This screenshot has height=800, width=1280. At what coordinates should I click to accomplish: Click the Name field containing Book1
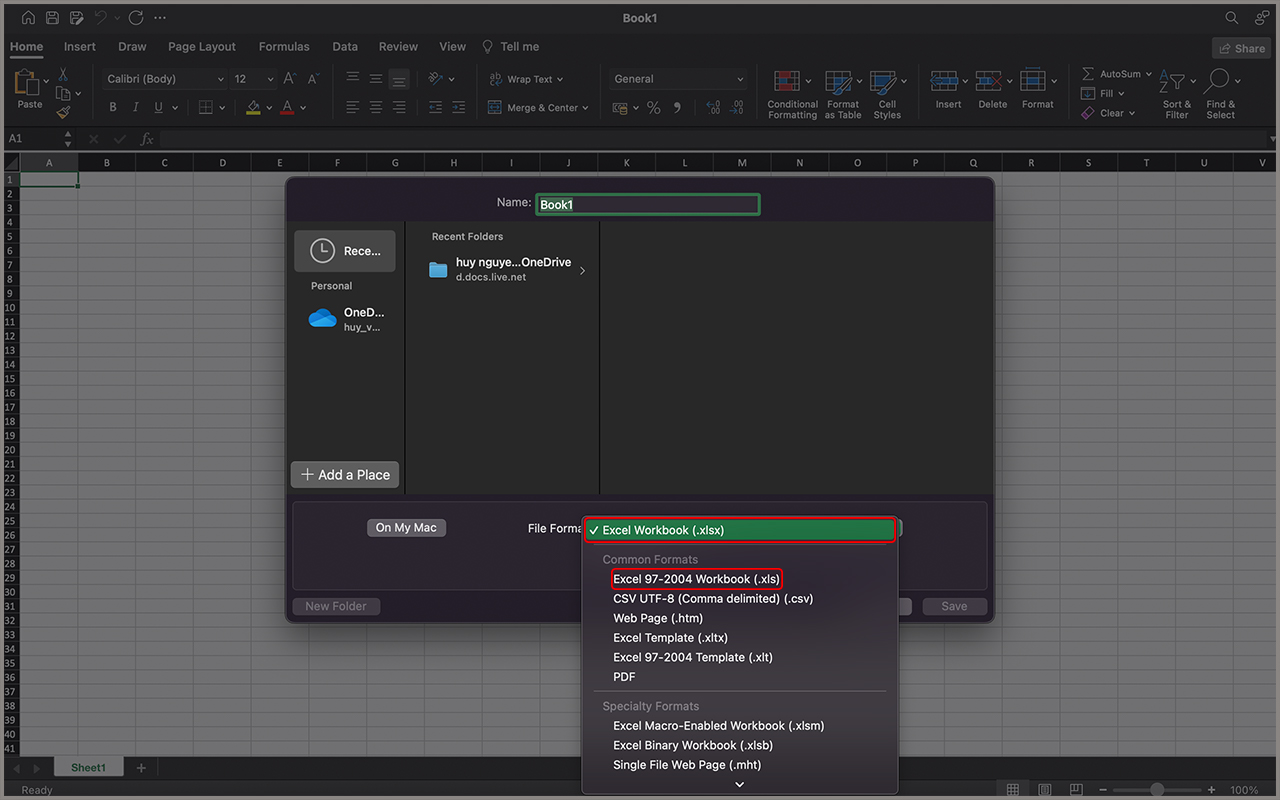click(x=648, y=204)
